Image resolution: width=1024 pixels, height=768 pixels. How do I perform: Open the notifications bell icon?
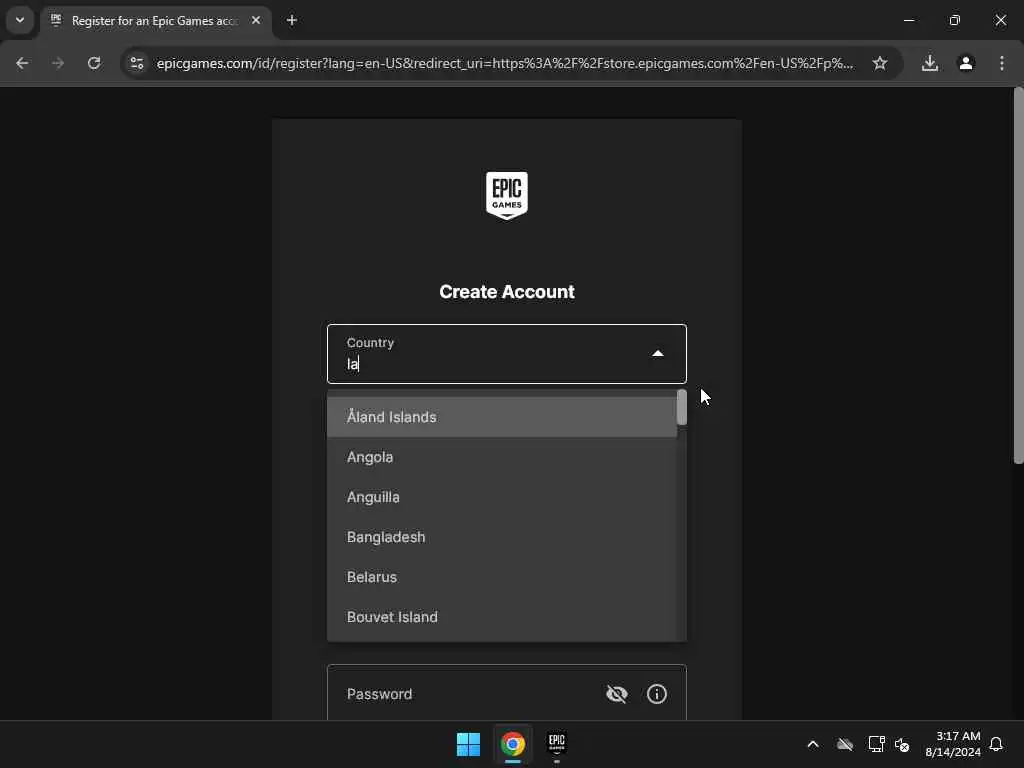tap(996, 744)
